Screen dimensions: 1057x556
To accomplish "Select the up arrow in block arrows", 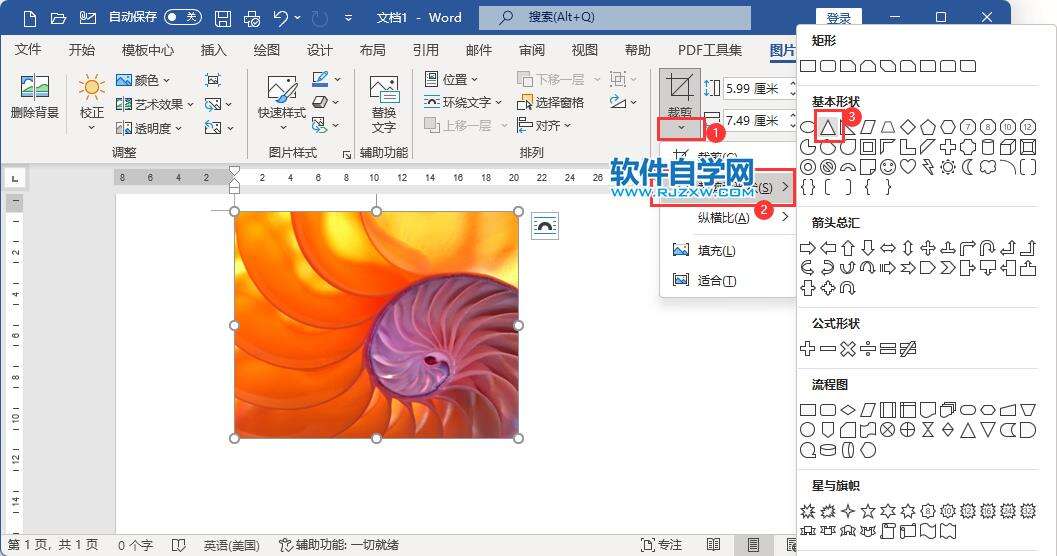I will [848, 248].
